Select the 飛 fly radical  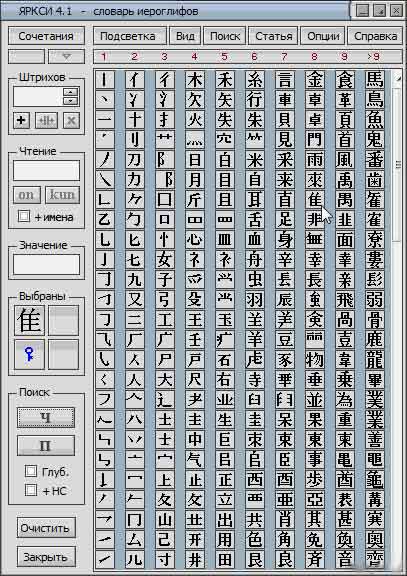point(345,300)
